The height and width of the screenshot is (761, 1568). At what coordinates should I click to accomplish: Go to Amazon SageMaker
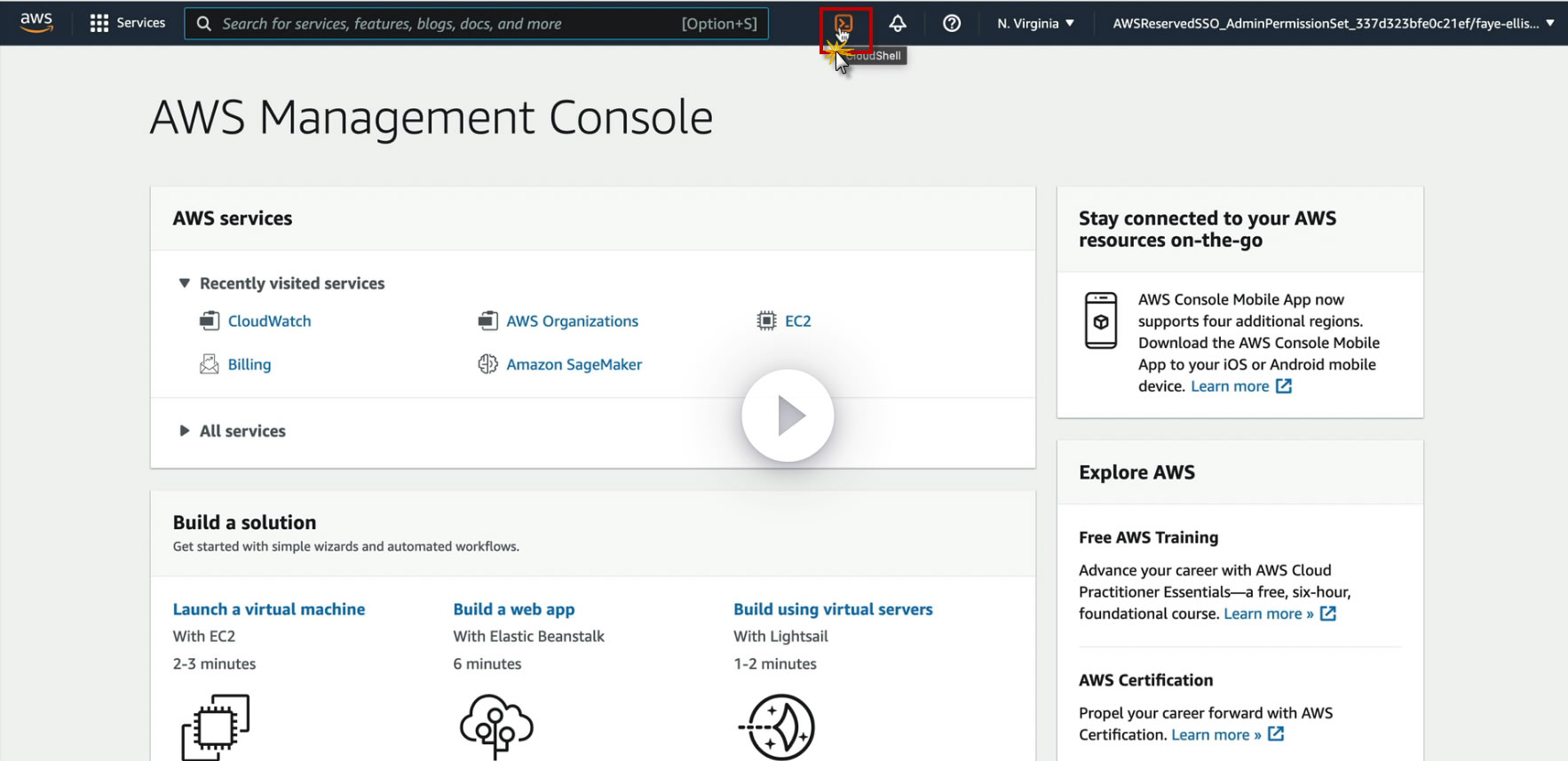574,365
